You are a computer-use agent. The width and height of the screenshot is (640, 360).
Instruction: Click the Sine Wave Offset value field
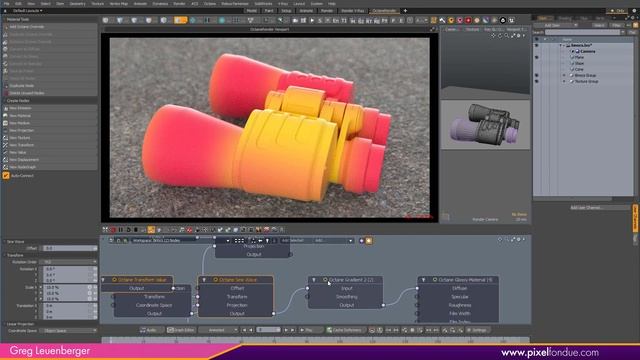[x=69, y=248]
